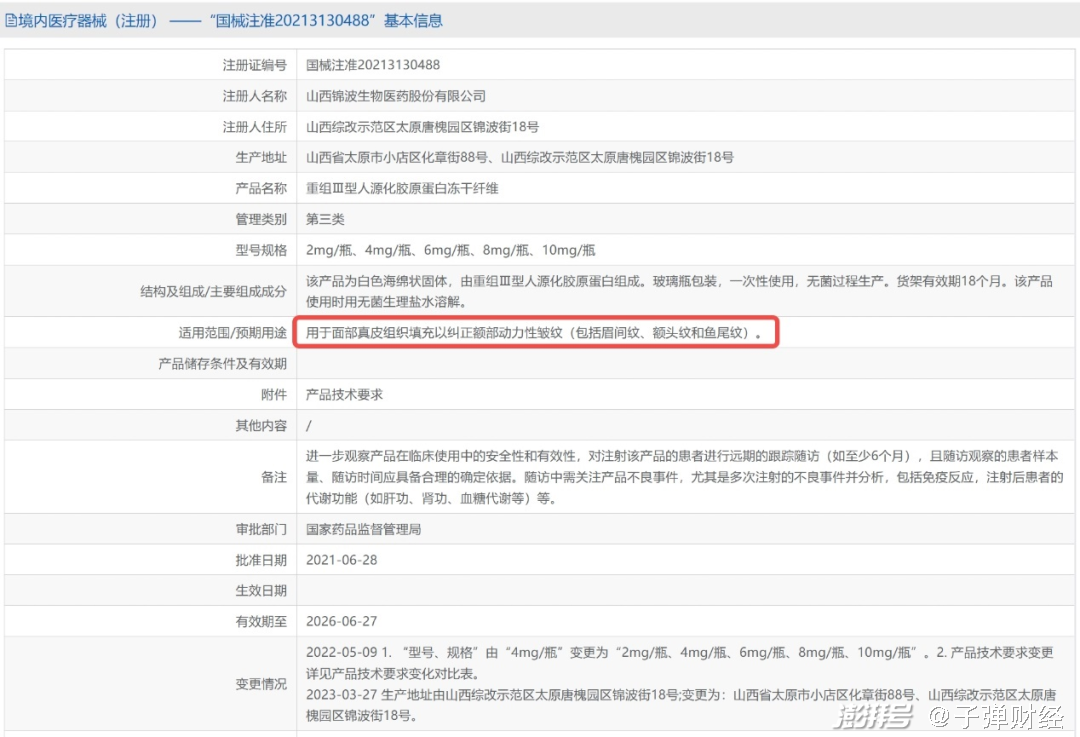This screenshot has height=737, width=1080.
Task: Click the 生效日期 label
Action: (x=260, y=590)
